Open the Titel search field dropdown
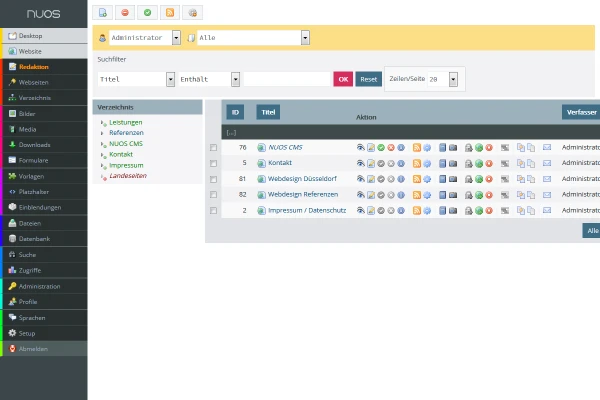The width and height of the screenshot is (600, 400). coord(136,79)
